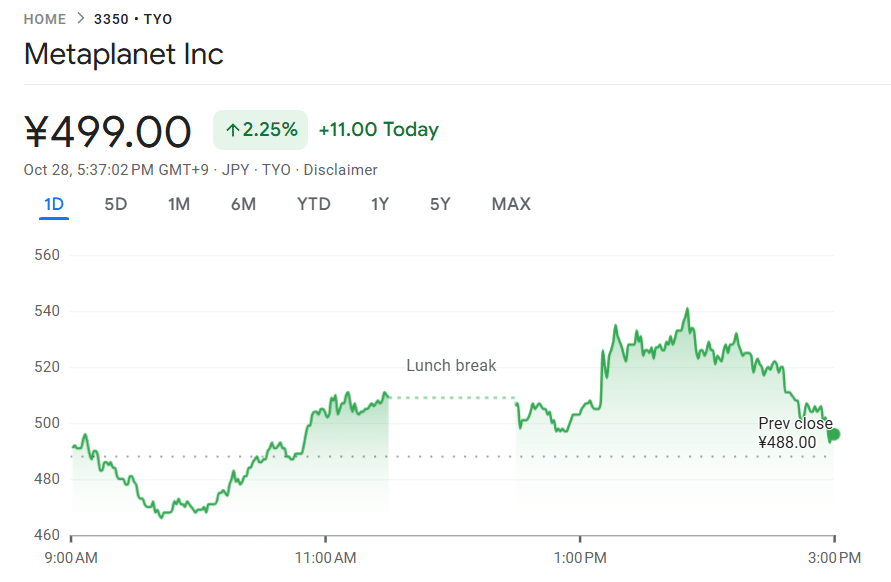Click the Prev close ¥488.00 label

795,433
